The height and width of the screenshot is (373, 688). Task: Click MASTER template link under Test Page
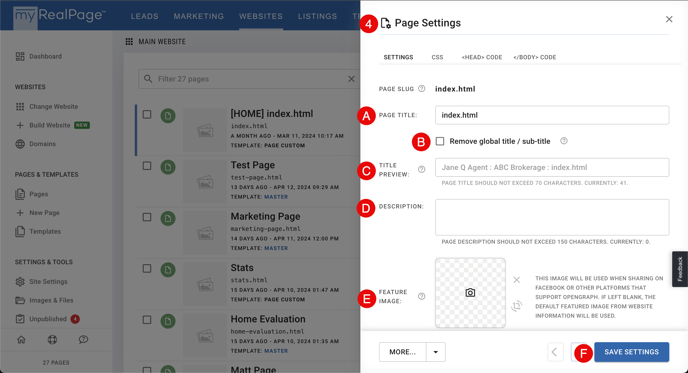coord(276,197)
